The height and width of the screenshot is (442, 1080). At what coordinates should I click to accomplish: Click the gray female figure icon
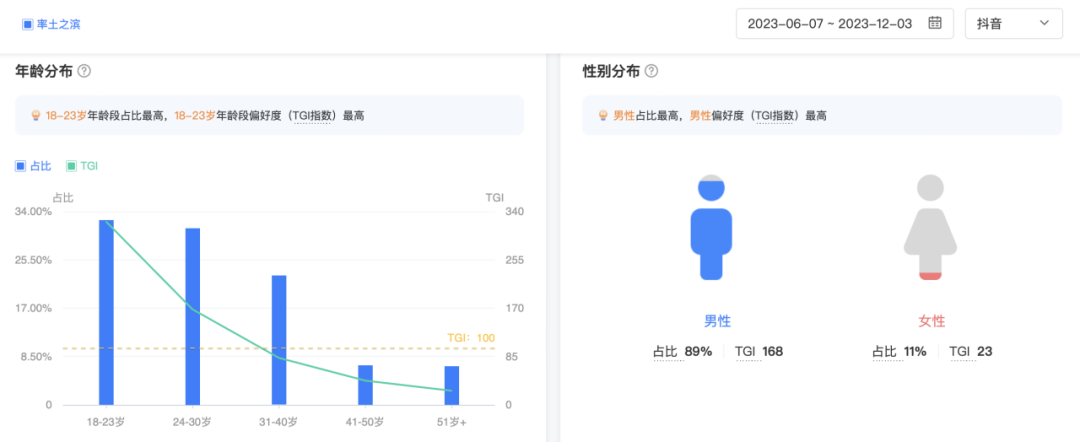[931, 227]
